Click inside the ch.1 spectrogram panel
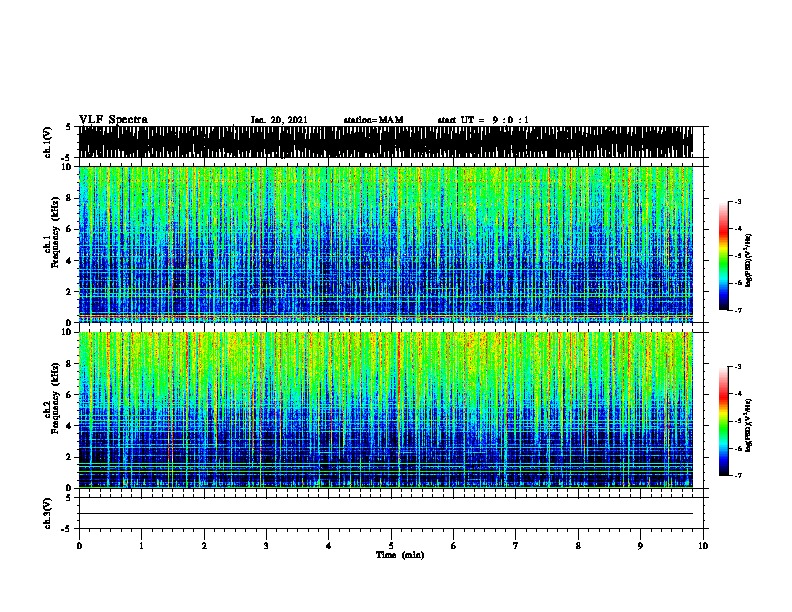The width and height of the screenshot is (792, 612). (x=386, y=244)
